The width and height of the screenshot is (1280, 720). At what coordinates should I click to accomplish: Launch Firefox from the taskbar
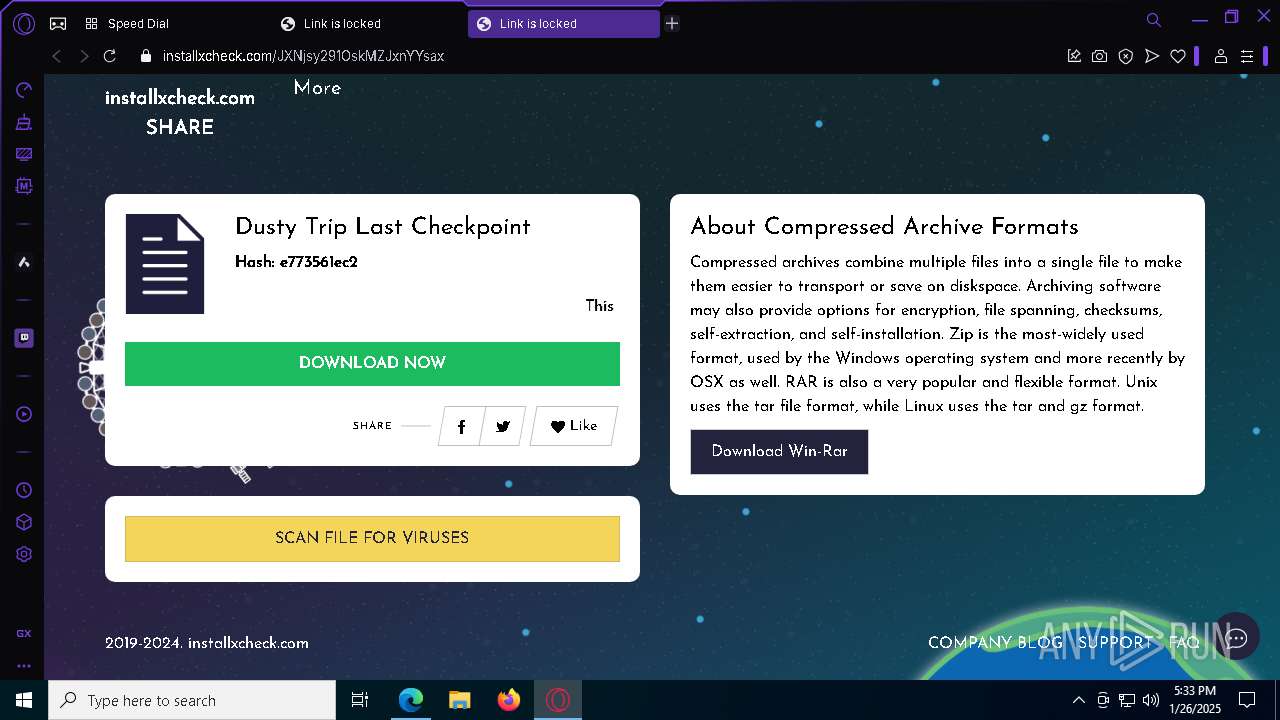509,700
